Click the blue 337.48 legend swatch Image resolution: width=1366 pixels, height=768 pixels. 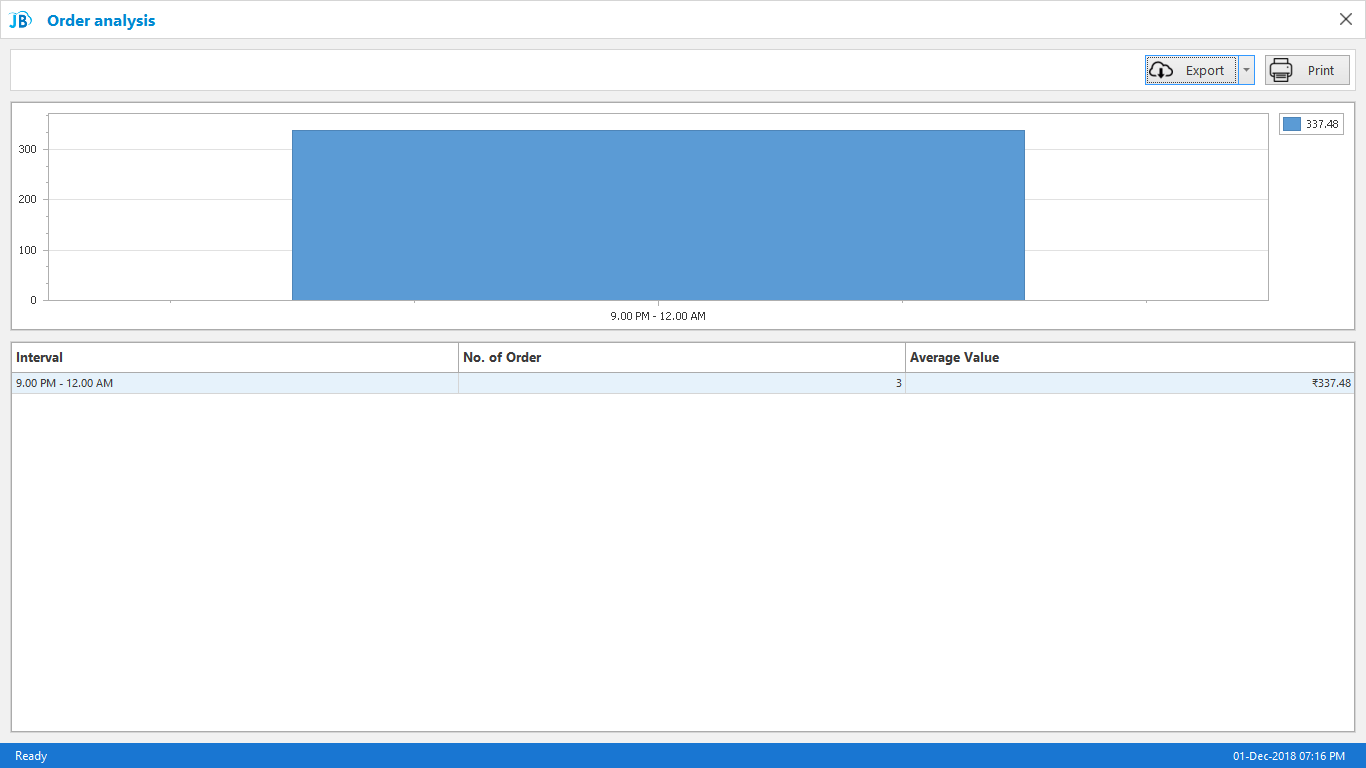click(x=1292, y=124)
